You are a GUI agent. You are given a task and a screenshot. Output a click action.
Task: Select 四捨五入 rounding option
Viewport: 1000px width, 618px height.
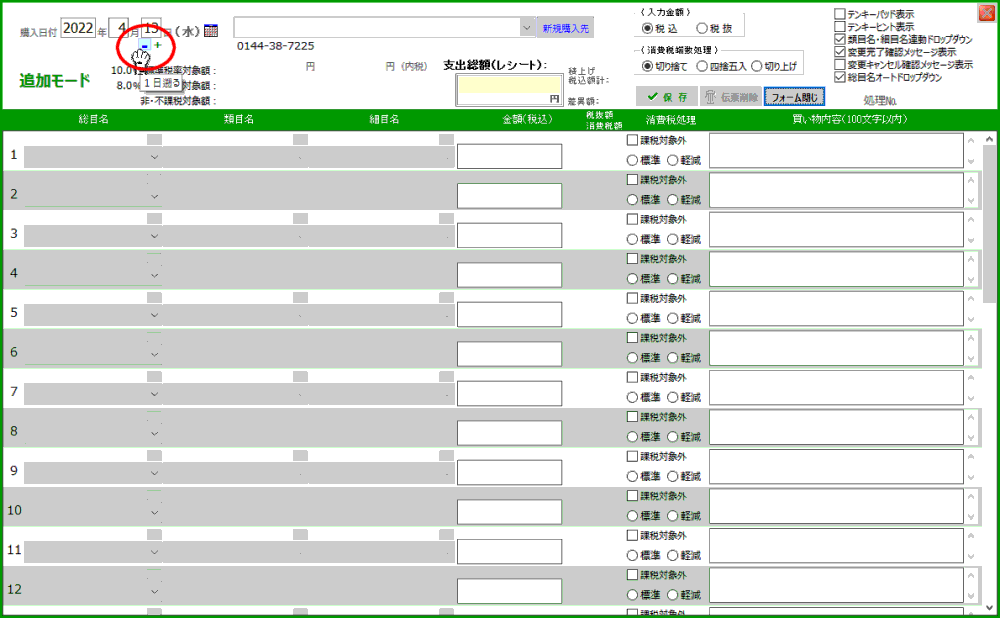point(702,66)
